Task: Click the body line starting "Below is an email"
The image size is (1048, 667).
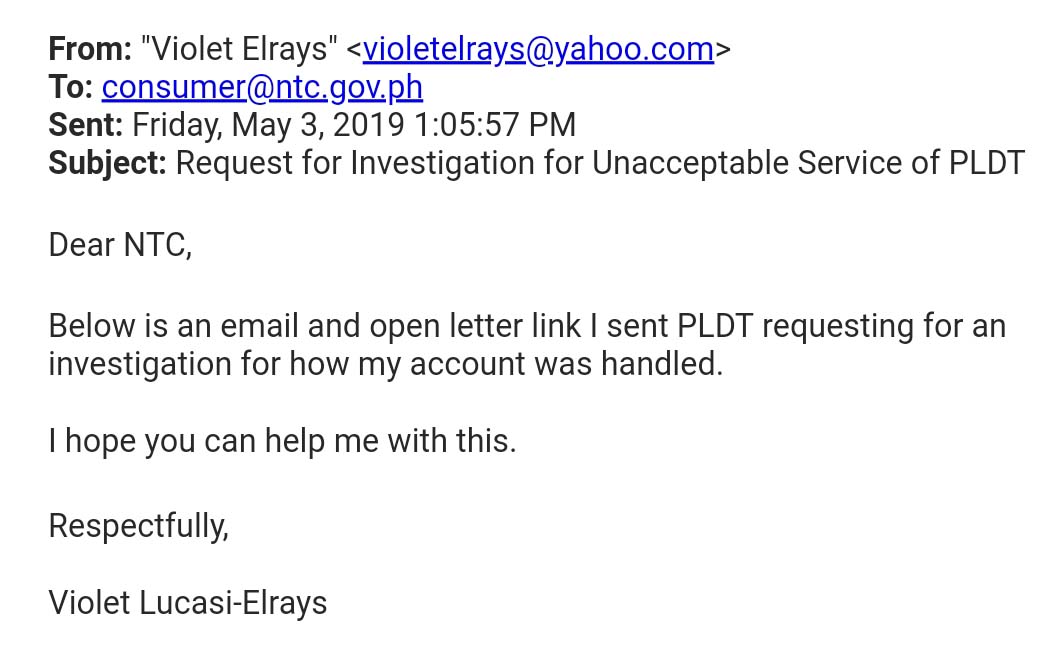Action: click(300, 326)
